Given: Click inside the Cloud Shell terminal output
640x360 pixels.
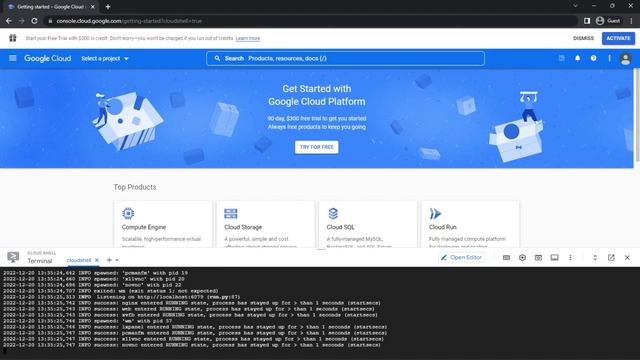Looking at the screenshot, I should 320,313.
